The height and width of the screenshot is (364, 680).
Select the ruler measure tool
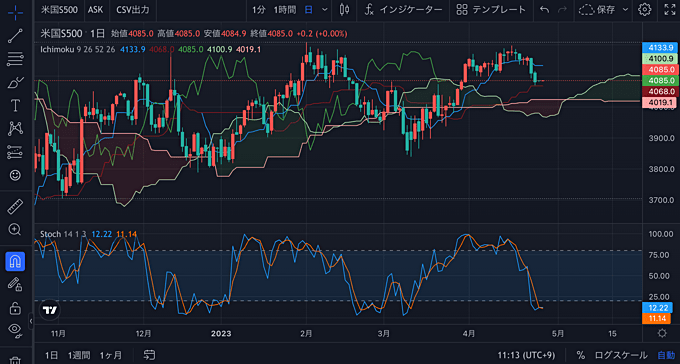point(16,207)
